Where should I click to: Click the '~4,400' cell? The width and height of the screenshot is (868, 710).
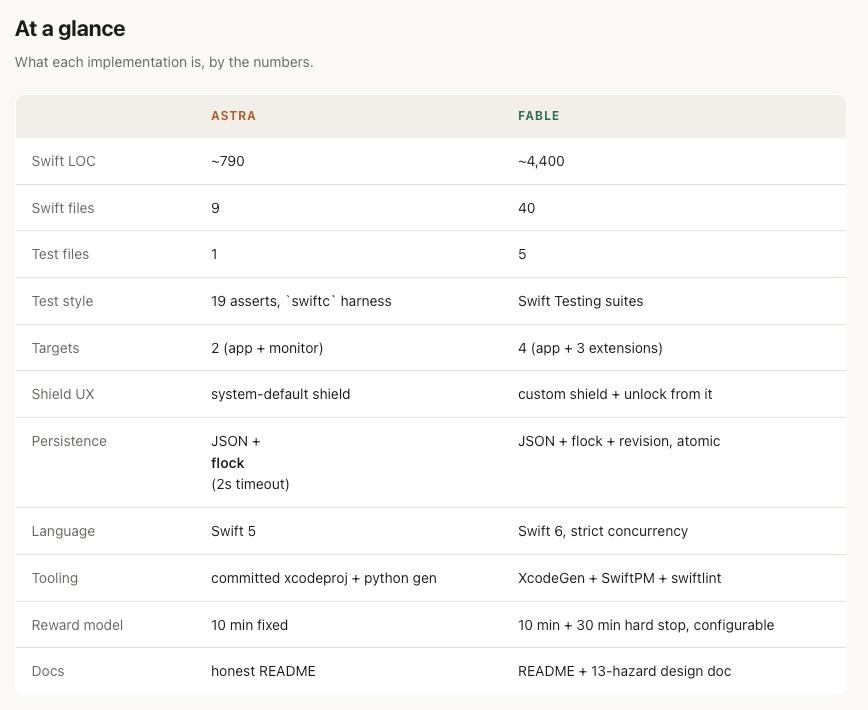coord(541,161)
